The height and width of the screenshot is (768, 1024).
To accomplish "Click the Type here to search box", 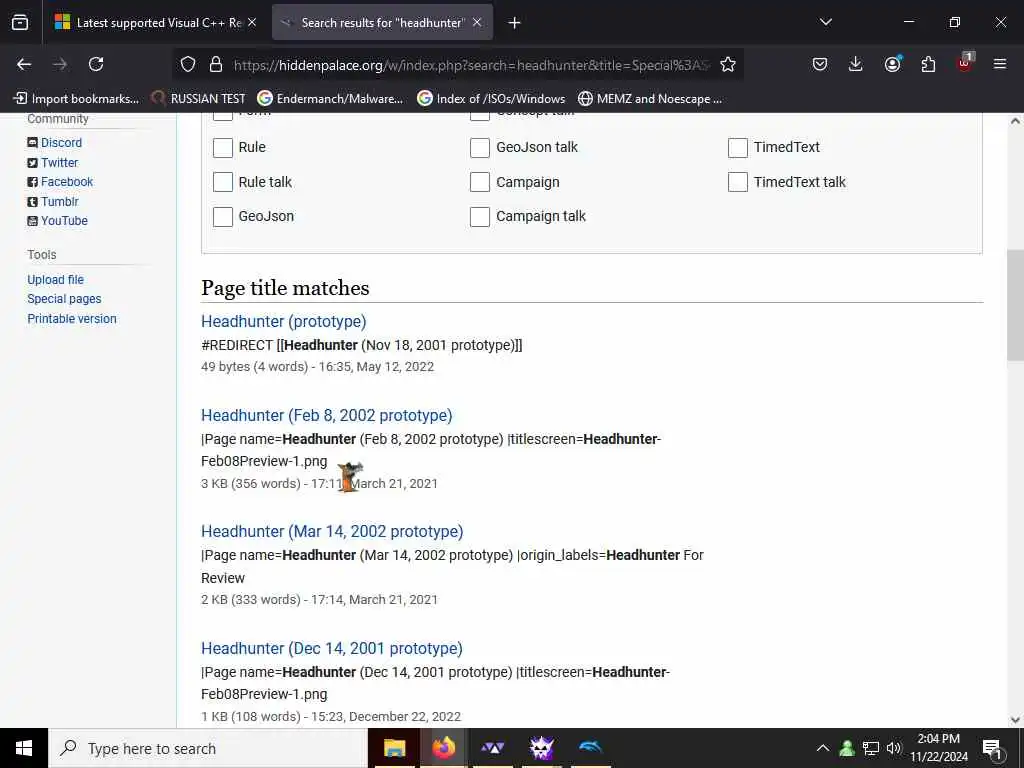I will coord(208,748).
